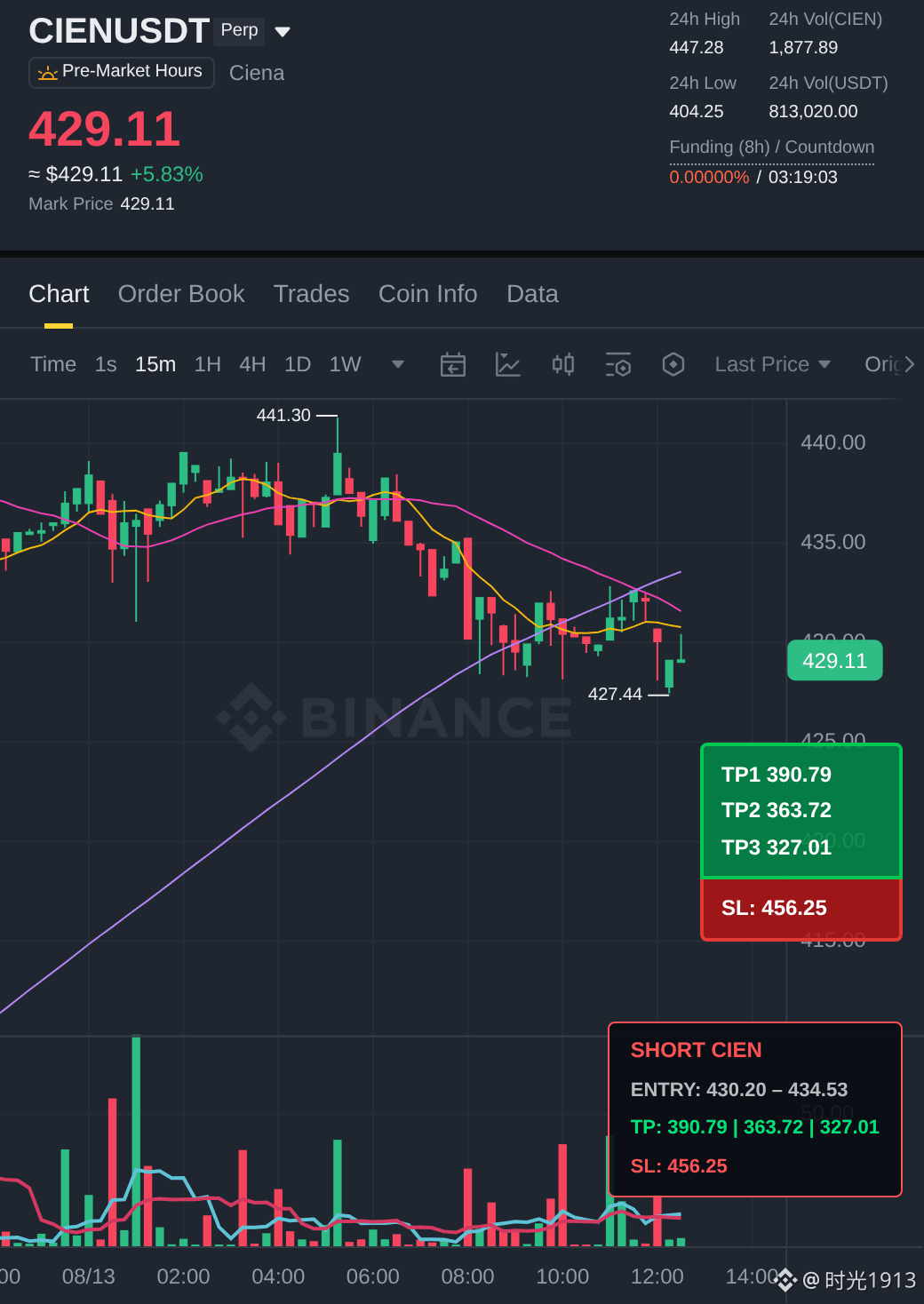Tap the 12:00 time axis label
Viewport: 924px width, 1304px height.
pyautogui.click(x=657, y=1277)
